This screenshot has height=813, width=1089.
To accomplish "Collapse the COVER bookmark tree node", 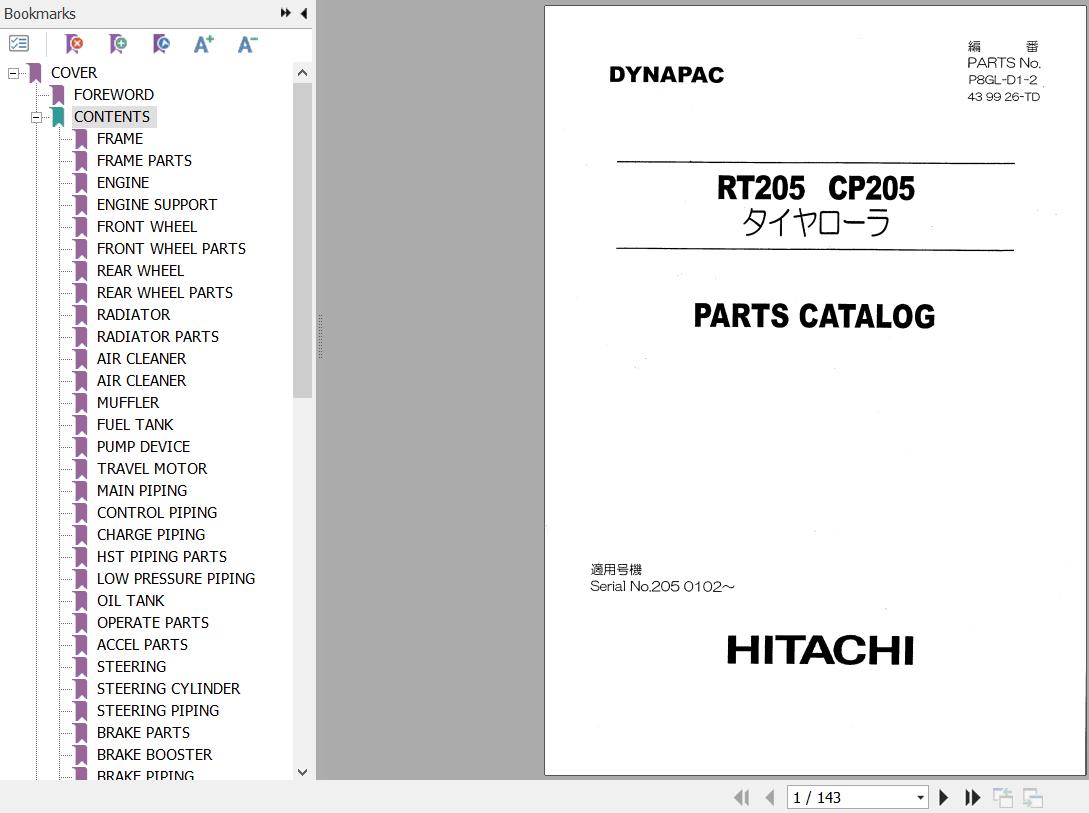I will click(x=13, y=73).
